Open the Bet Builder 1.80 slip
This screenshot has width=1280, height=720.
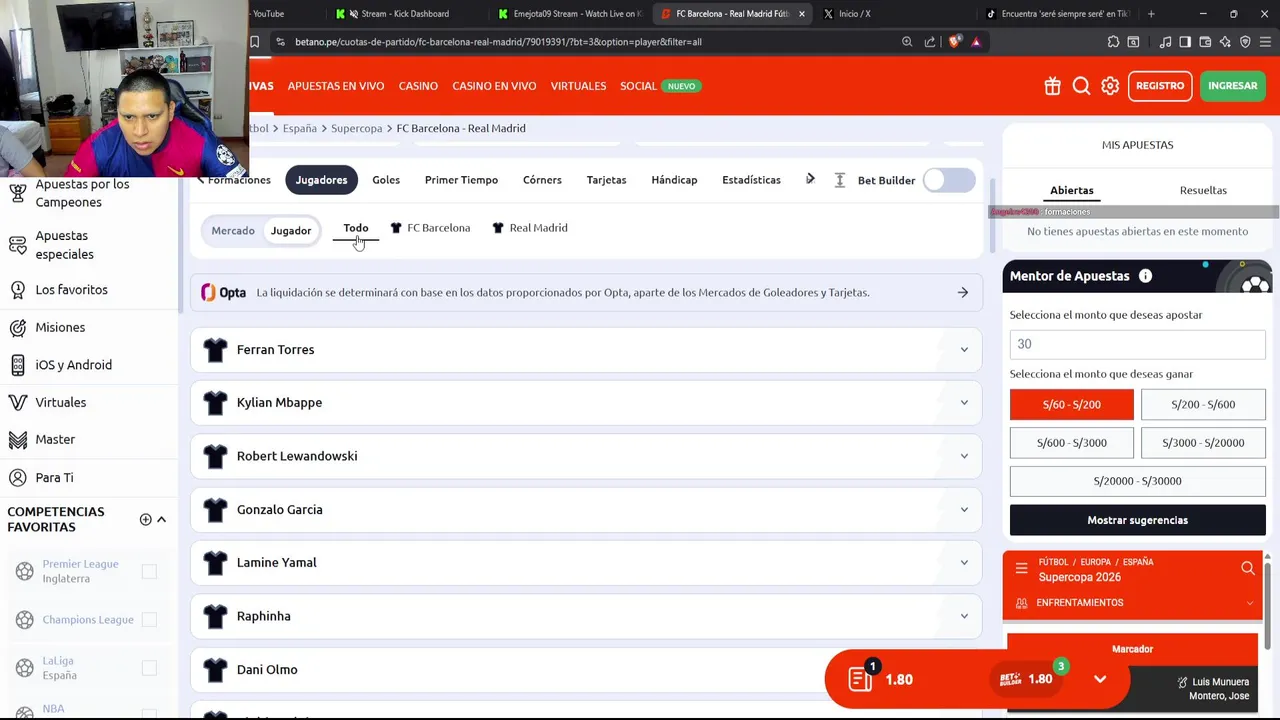point(1030,679)
